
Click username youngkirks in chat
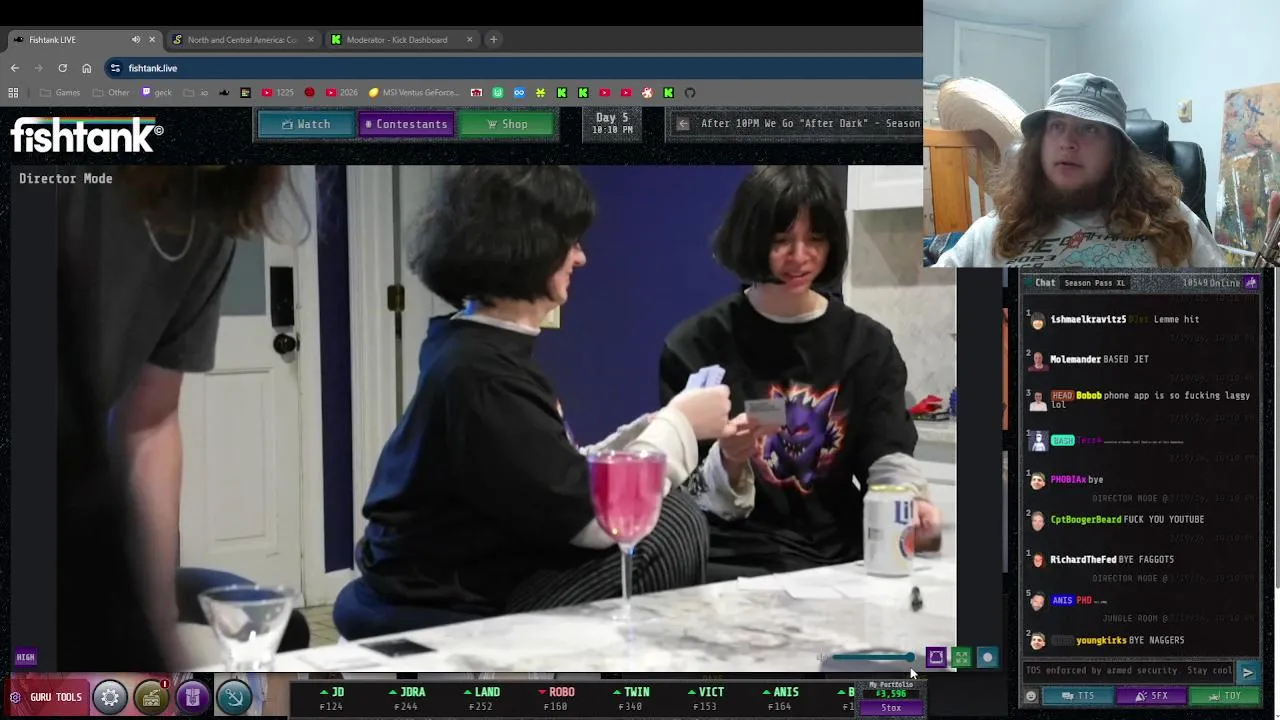click(x=1101, y=640)
